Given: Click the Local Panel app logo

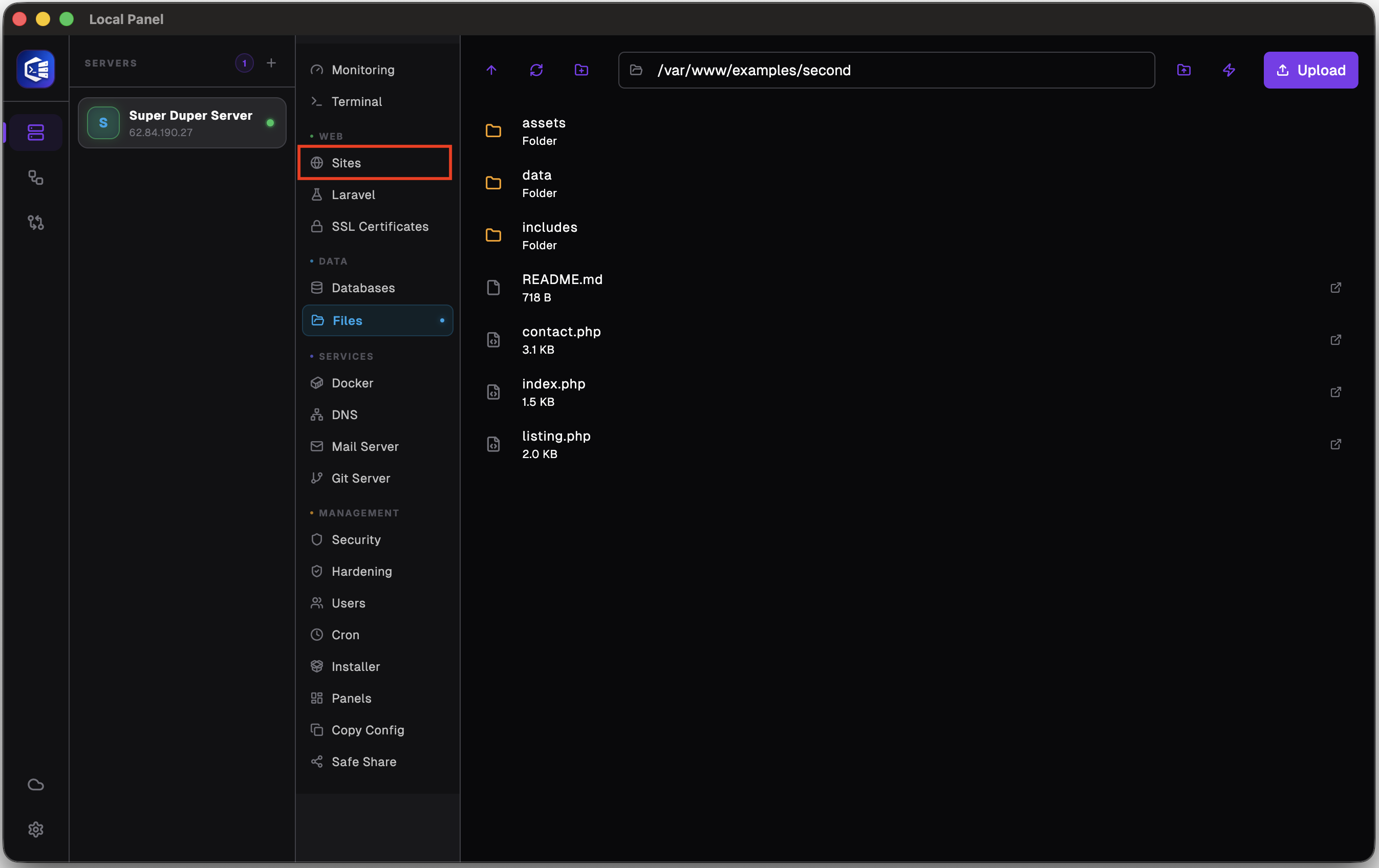Looking at the screenshot, I should pos(35,69).
